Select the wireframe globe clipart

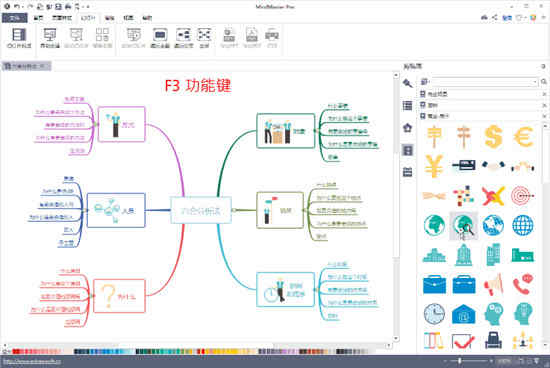coord(523,226)
